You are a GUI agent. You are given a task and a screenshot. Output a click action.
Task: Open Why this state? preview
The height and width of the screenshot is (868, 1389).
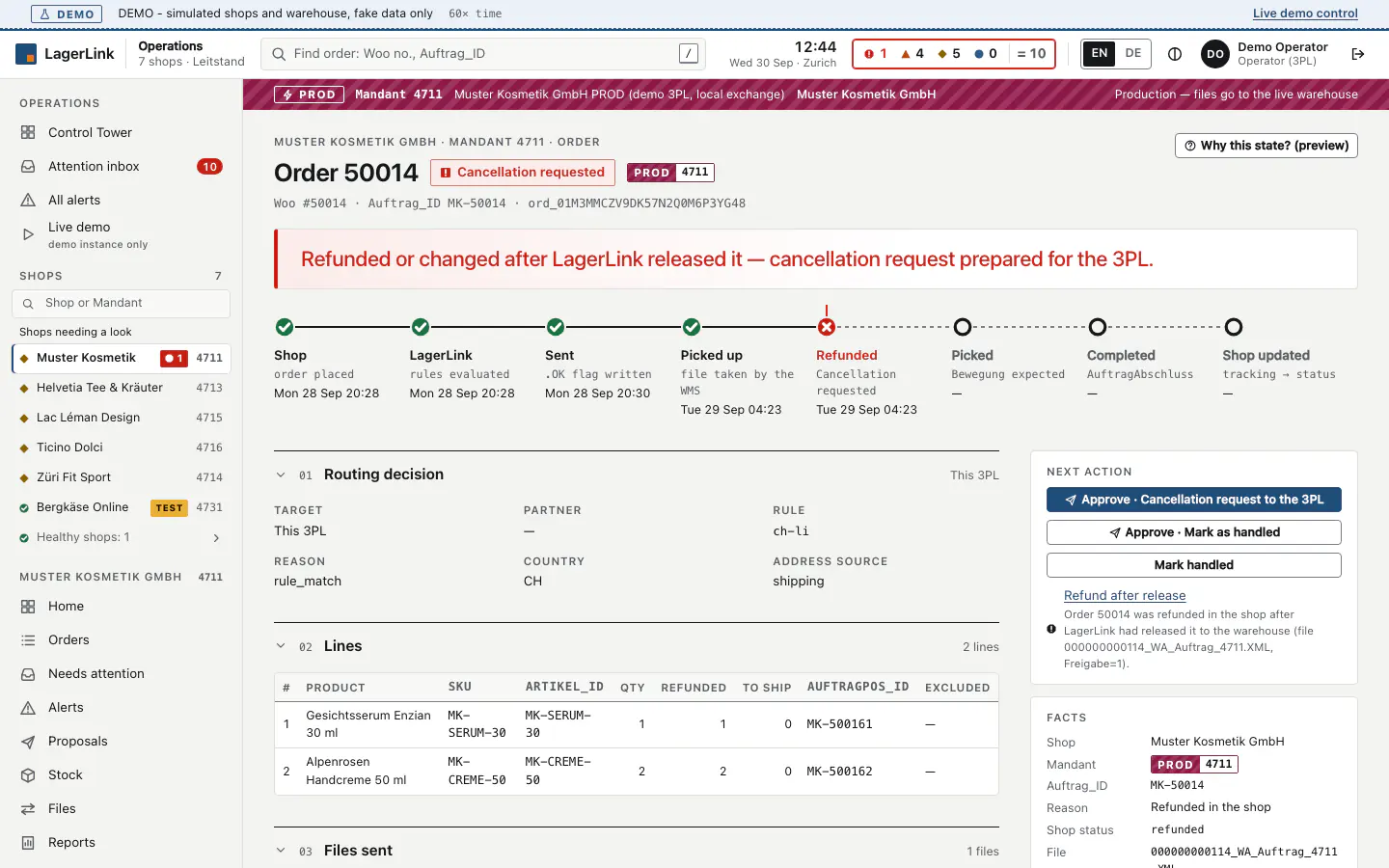1266,146
